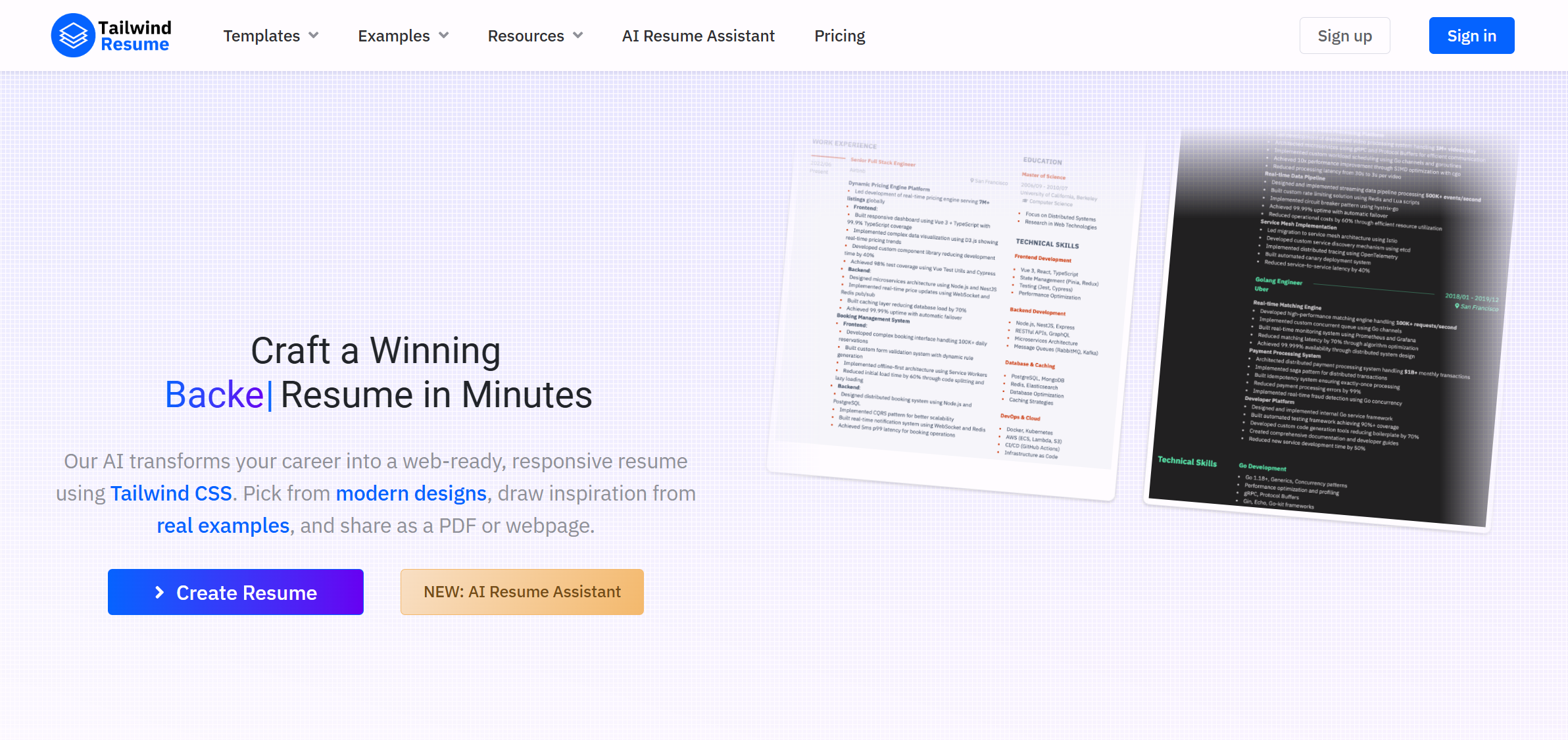Click the animated 'Backe' typing text

(x=214, y=395)
